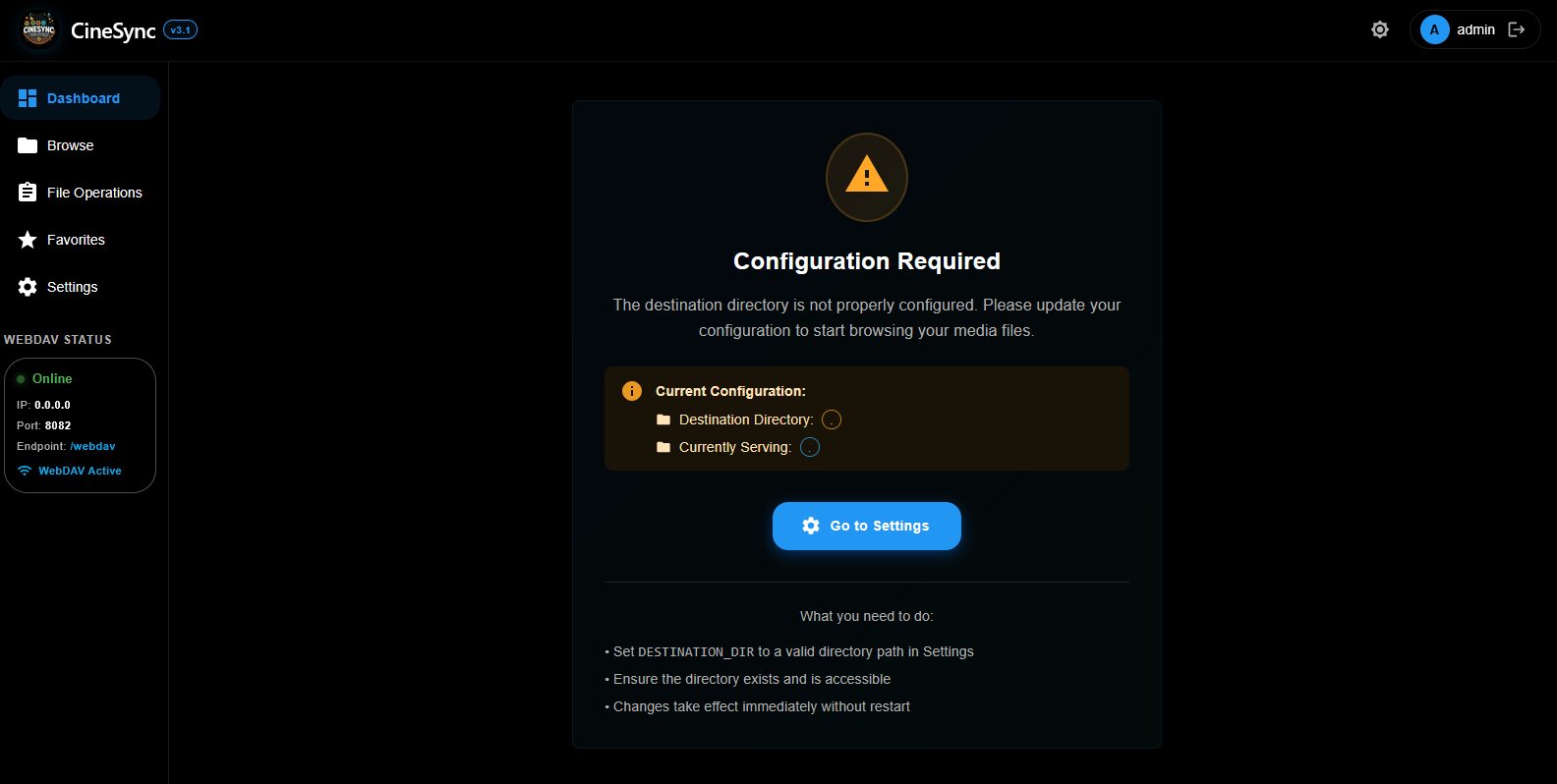
Task: Click the File Operations clipboard icon
Action: (28, 193)
